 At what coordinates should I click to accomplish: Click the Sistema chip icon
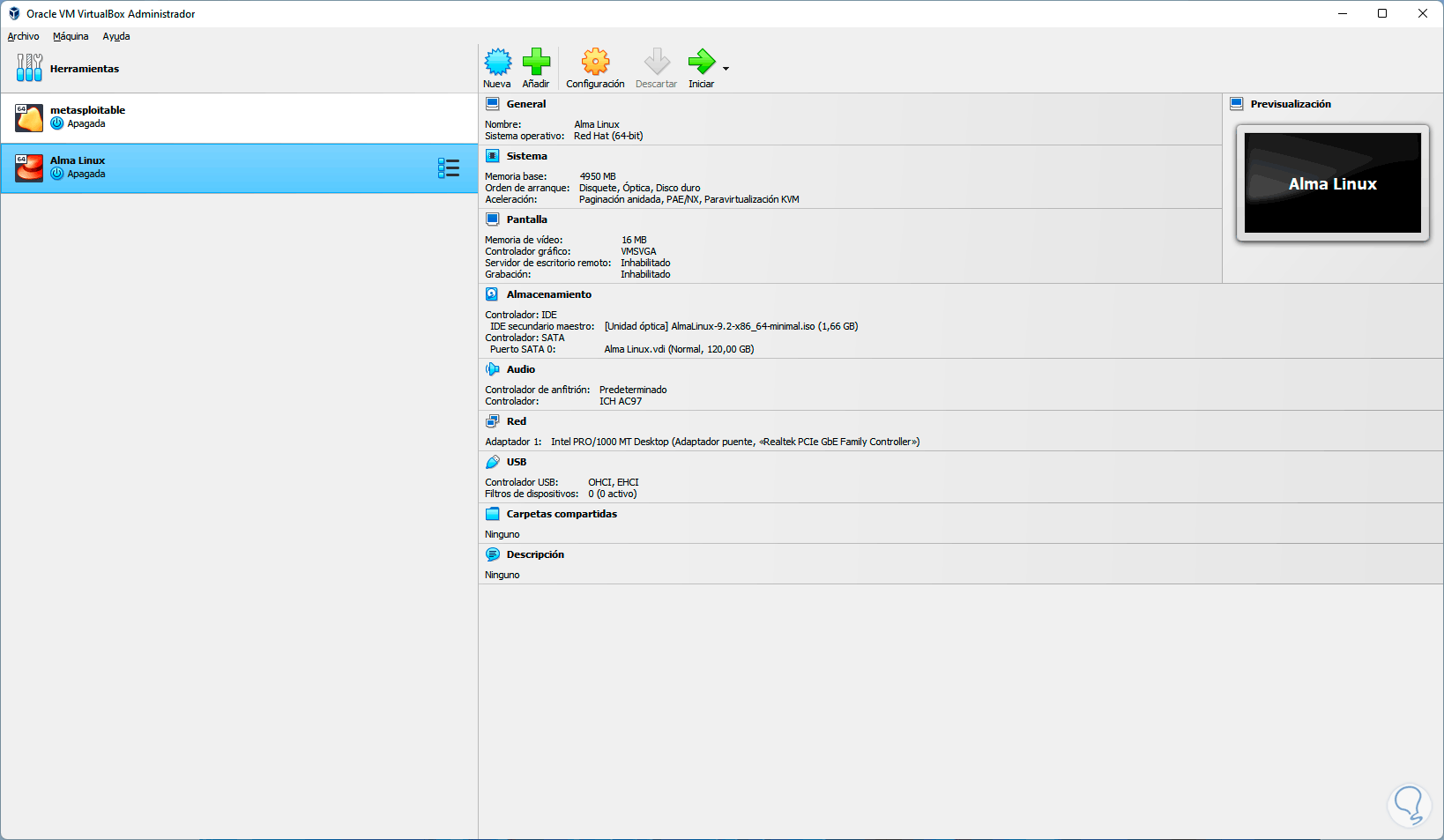[x=493, y=156]
